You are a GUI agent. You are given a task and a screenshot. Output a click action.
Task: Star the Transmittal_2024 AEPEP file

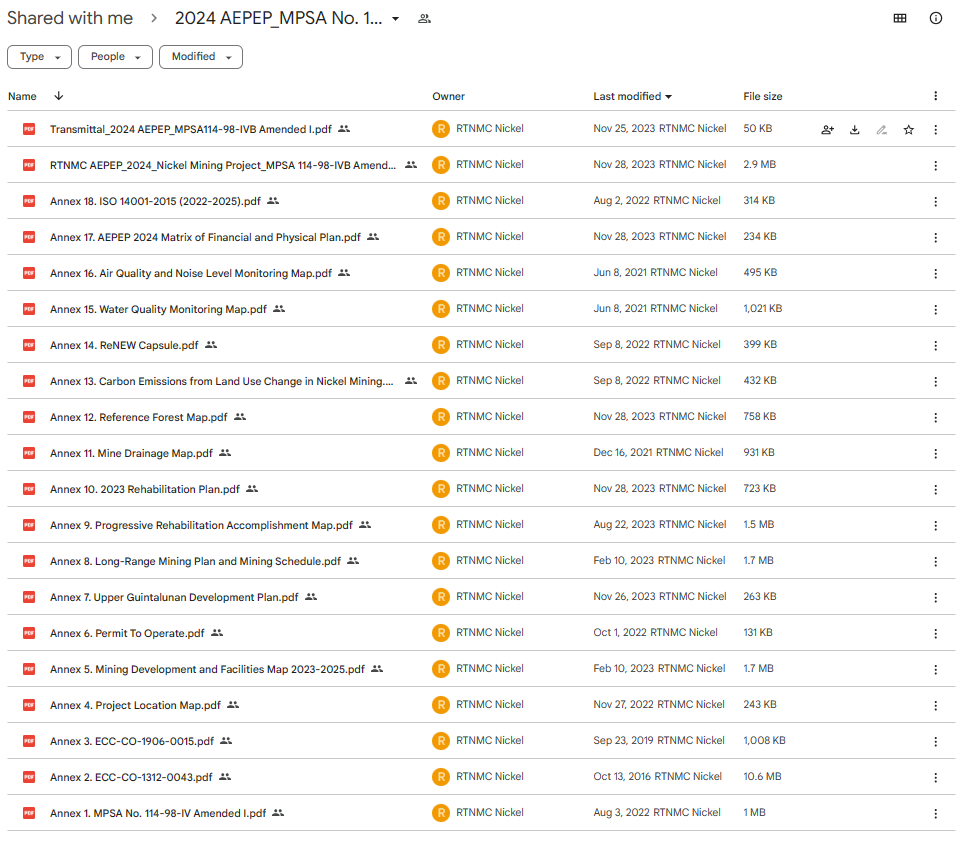908,130
